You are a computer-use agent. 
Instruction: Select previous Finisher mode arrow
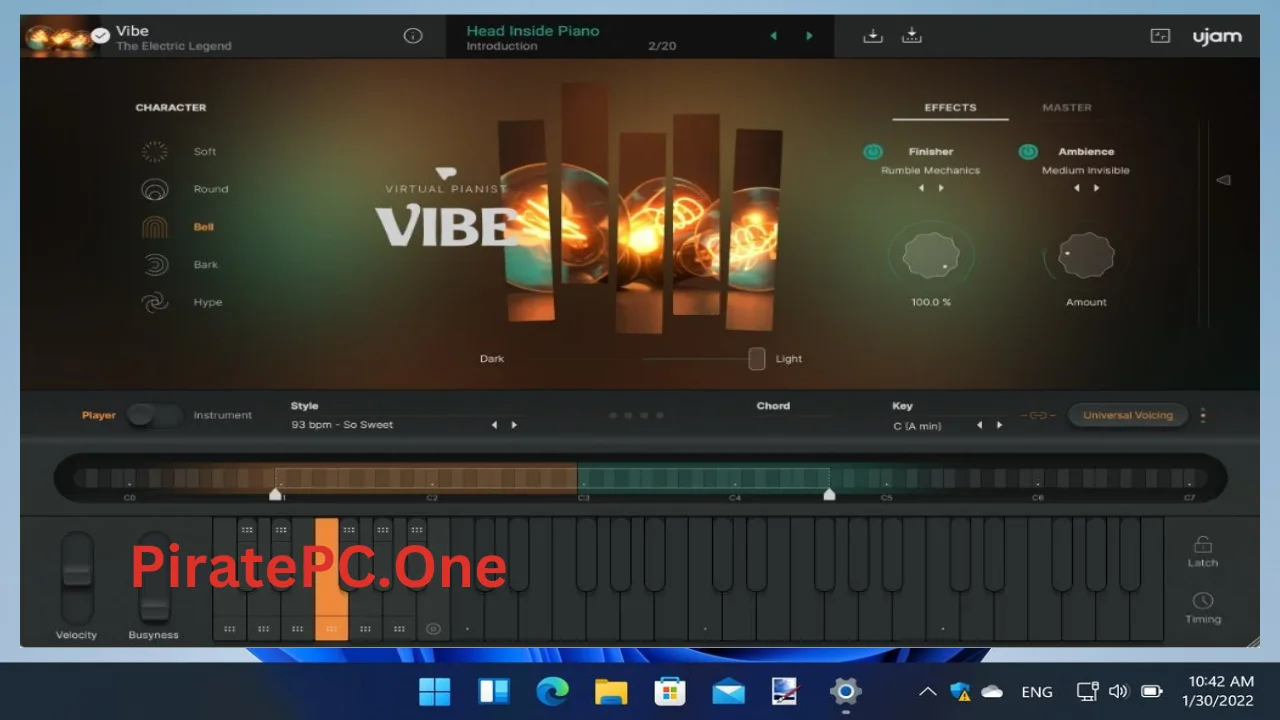[x=921, y=188]
